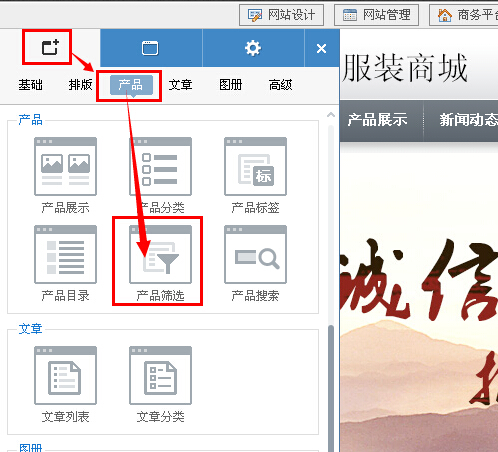Screen dimensions: 498x452
Task: Add the 产品筛选 module
Action: (160, 264)
